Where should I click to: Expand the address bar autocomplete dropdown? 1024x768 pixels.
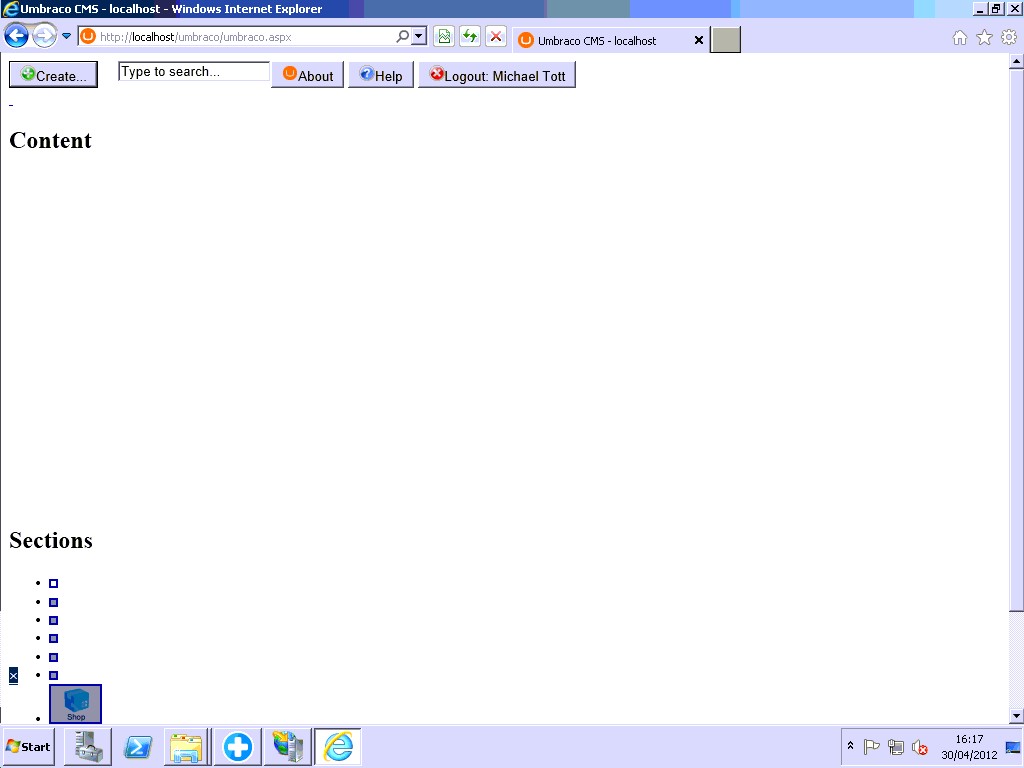pos(419,37)
